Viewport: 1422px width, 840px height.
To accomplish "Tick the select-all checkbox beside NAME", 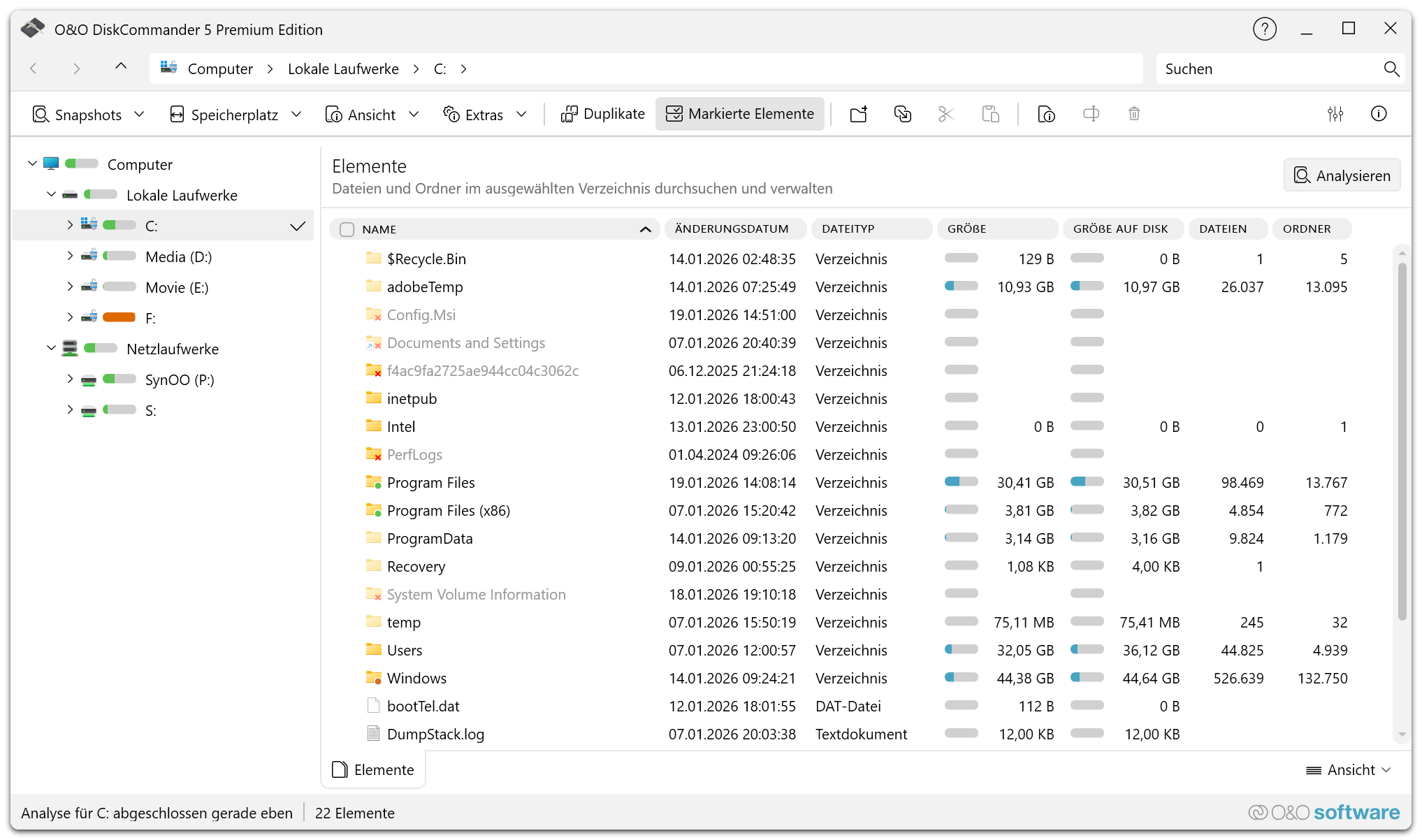I will pyautogui.click(x=347, y=229).
